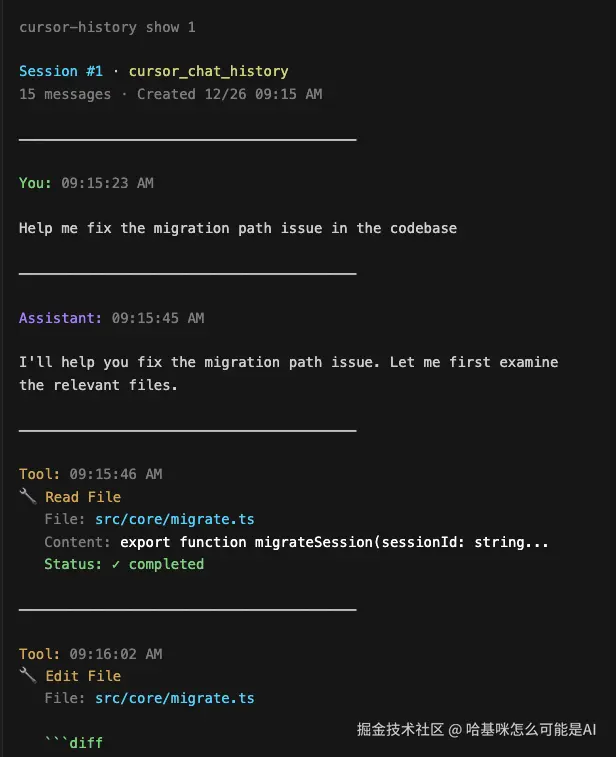
Task: Click the Edit File tool name
Action: pyautogui.click(x=83, y=676)
